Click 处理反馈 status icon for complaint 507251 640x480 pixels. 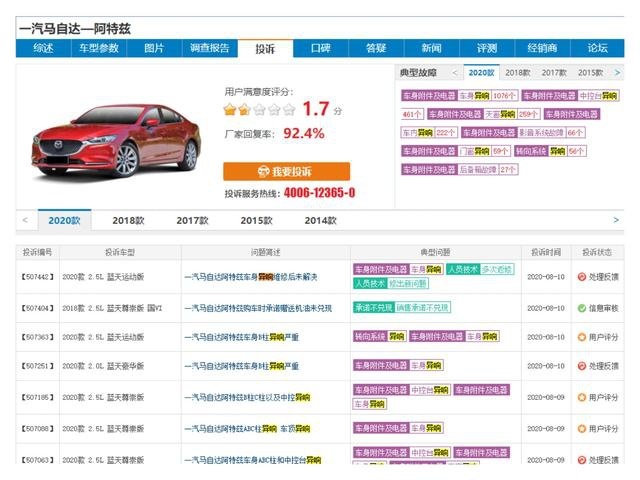pos(582,366)
